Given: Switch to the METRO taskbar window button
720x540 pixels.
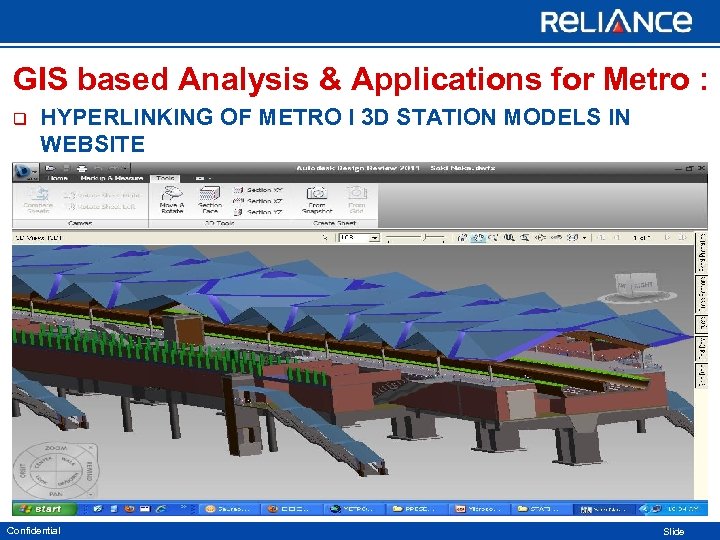Looking at the screenshot, I should click(x=354, y=509).
